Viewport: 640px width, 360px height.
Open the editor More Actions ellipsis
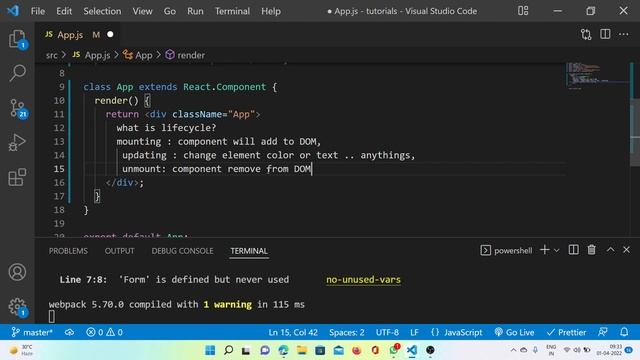(x=624, y=34)
